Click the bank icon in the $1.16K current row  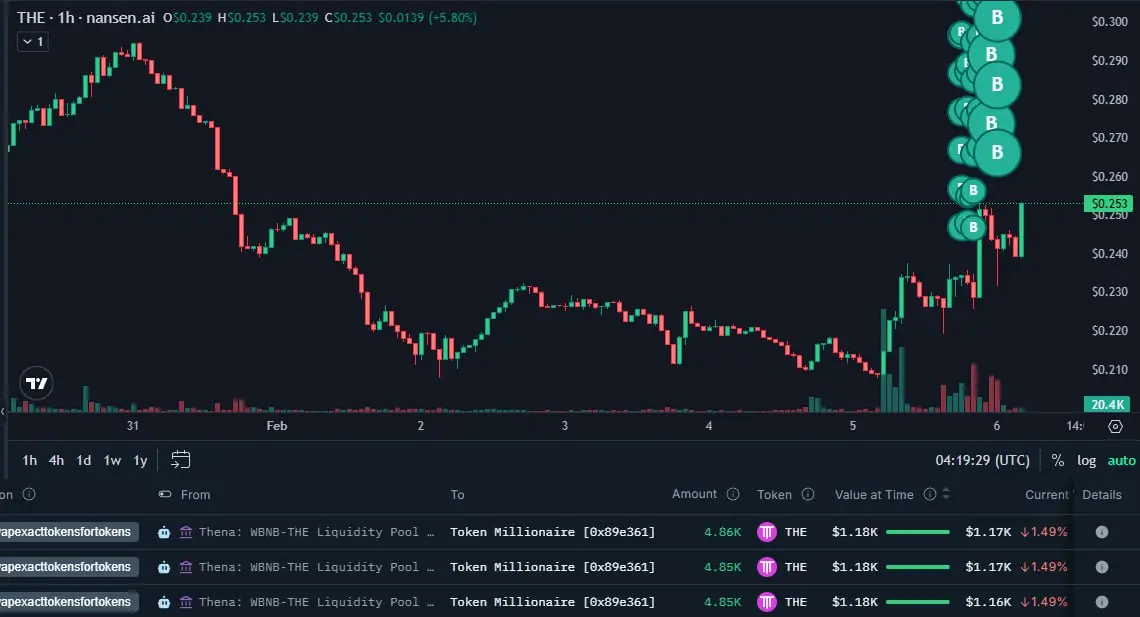pyautogui.click(x=186, y=602)
